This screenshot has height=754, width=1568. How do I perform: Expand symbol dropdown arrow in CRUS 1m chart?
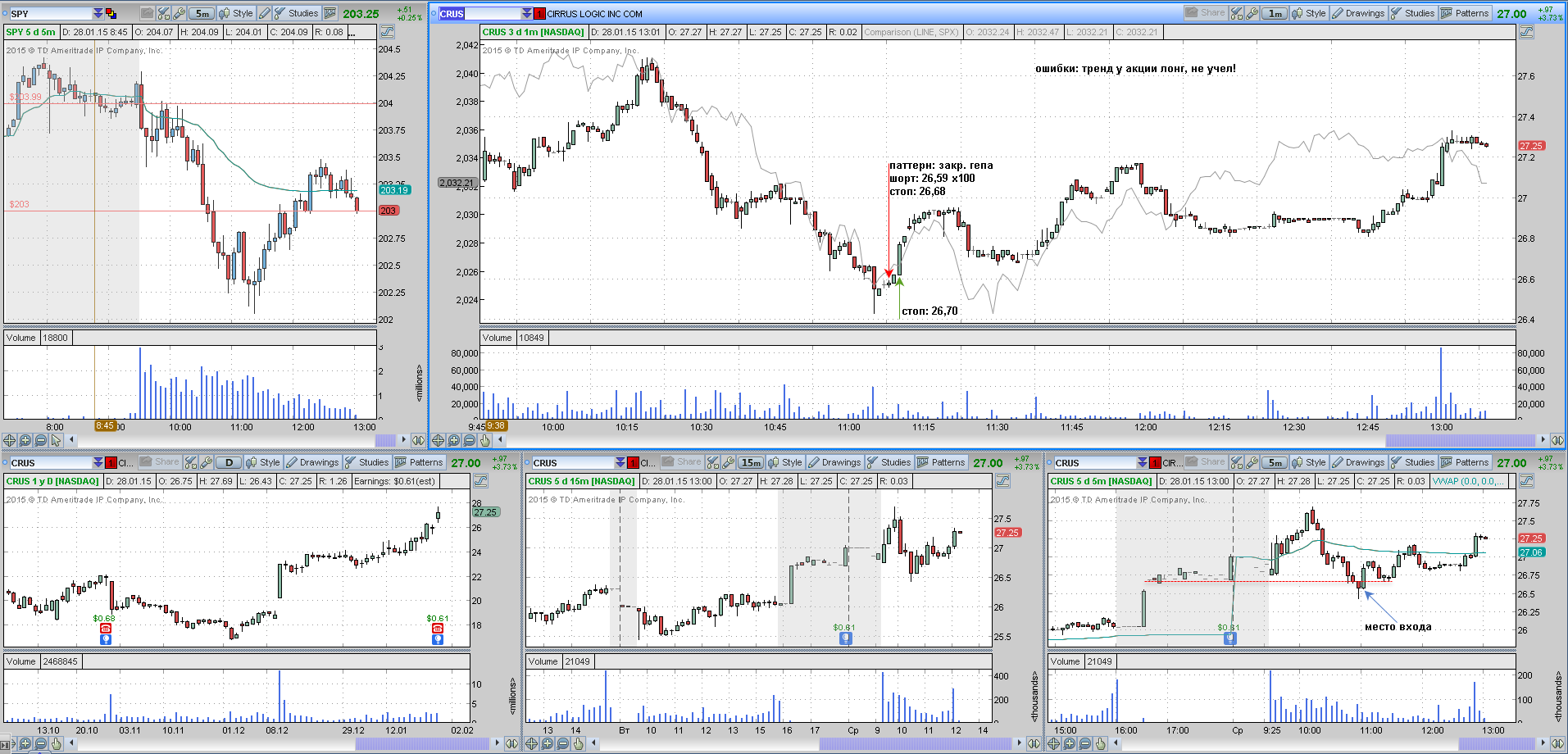(x=527, y=14)
